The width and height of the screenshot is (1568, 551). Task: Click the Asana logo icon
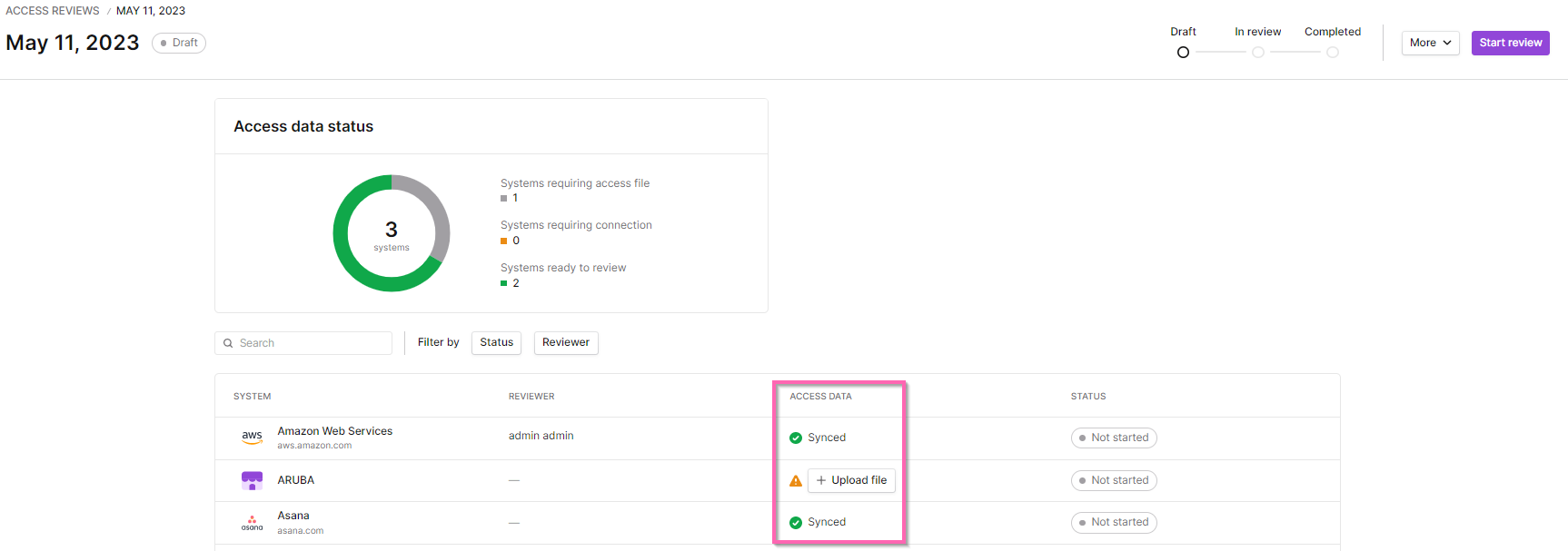pyautogui.click(x=252, y=523)
